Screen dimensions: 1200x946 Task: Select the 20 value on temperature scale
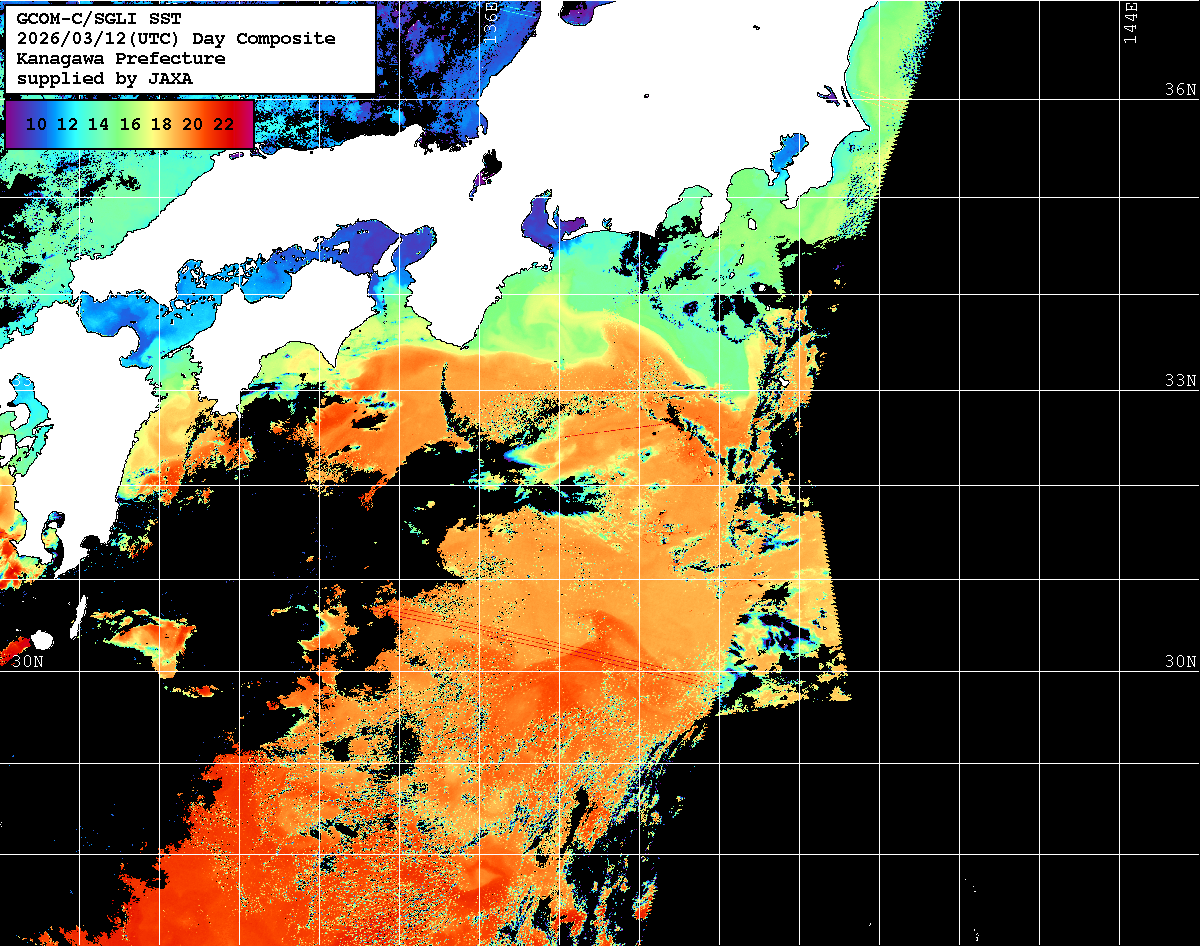click(x=192, y=124)
